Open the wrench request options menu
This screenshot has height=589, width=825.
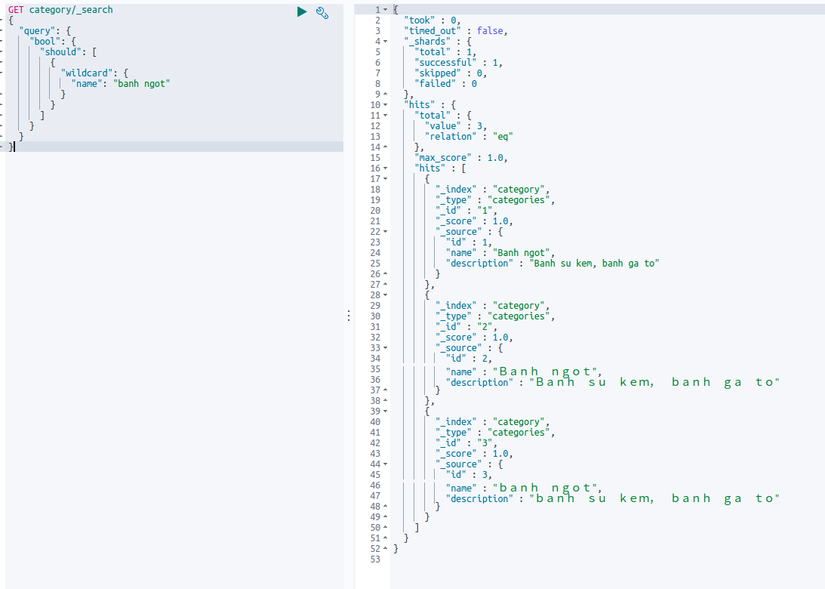pos(322,12)
